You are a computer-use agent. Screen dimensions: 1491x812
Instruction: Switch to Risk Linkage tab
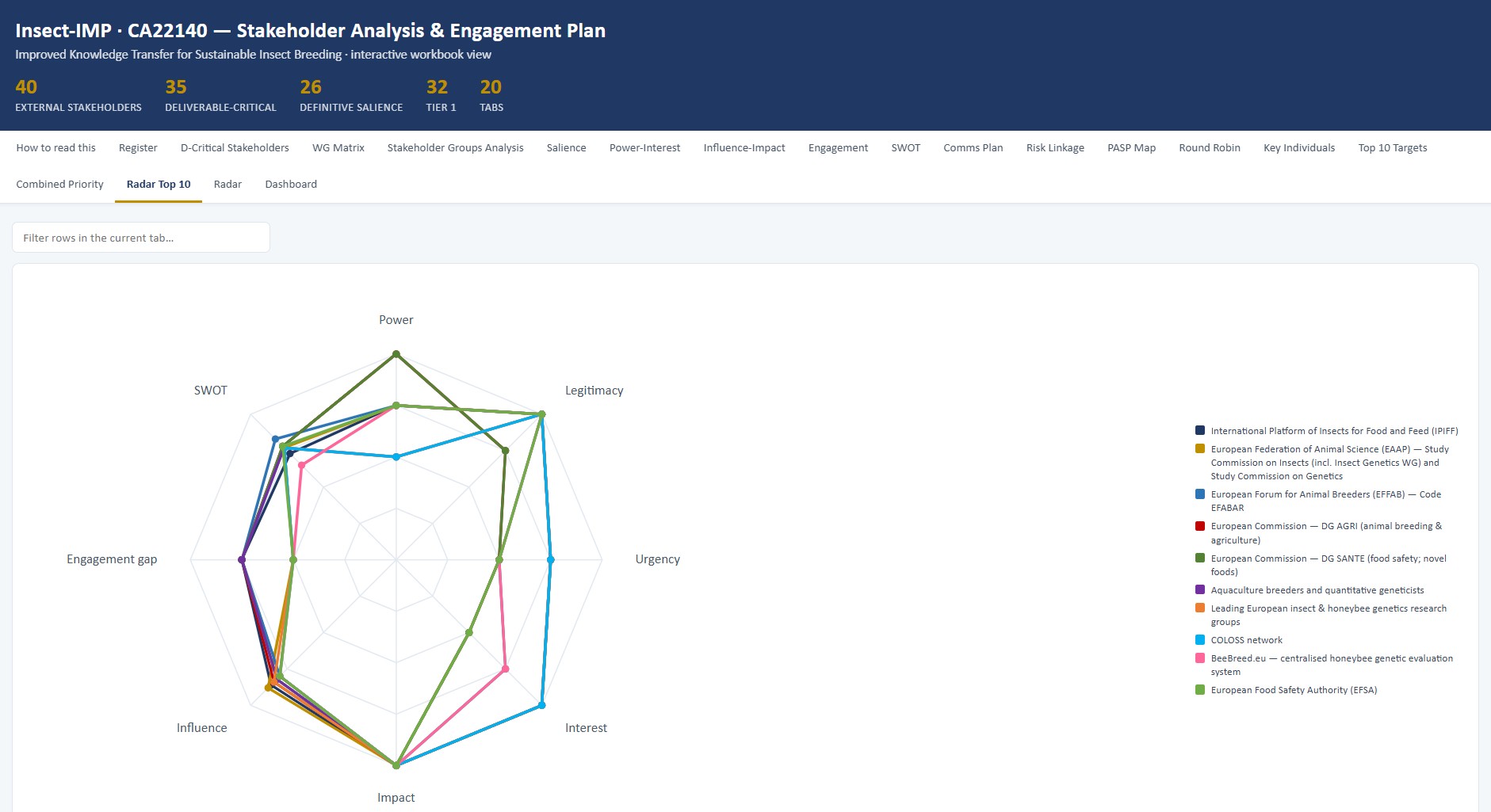click(1055, 148)
